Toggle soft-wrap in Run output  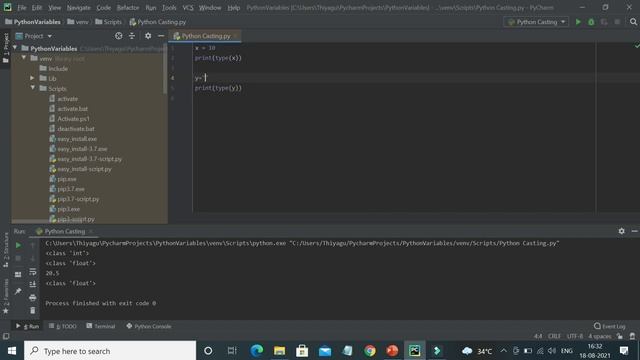pos(33,271)
